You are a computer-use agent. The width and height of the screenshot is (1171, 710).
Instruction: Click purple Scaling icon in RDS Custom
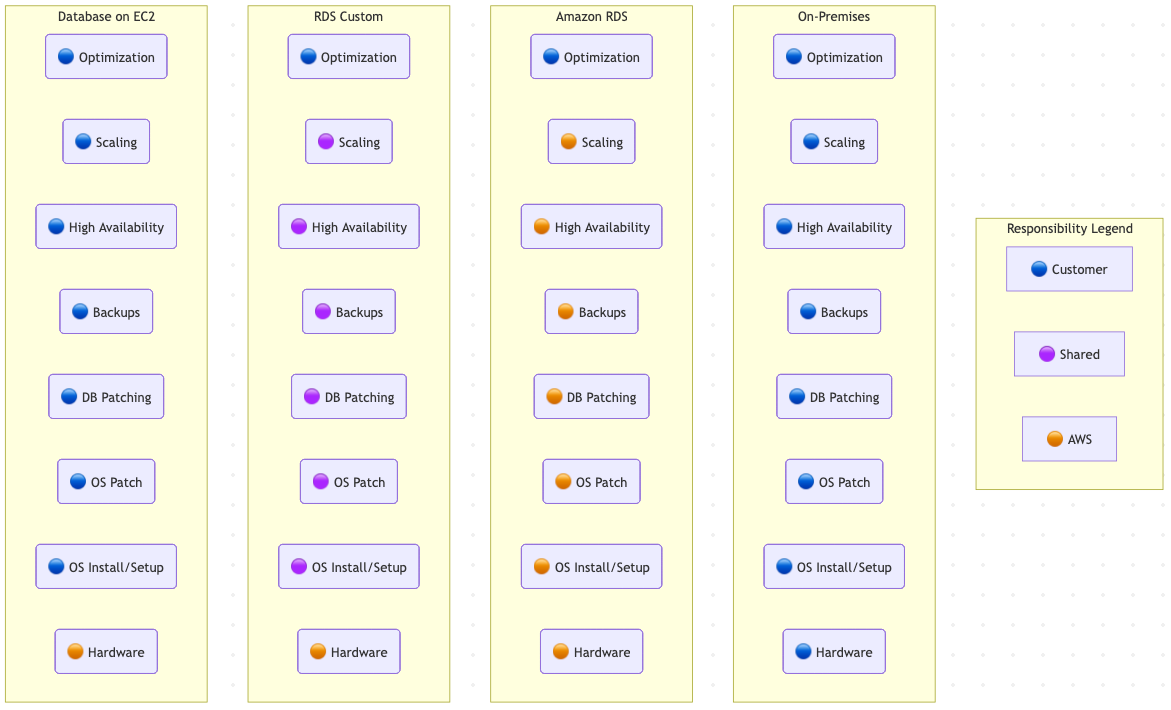[326, 142]
